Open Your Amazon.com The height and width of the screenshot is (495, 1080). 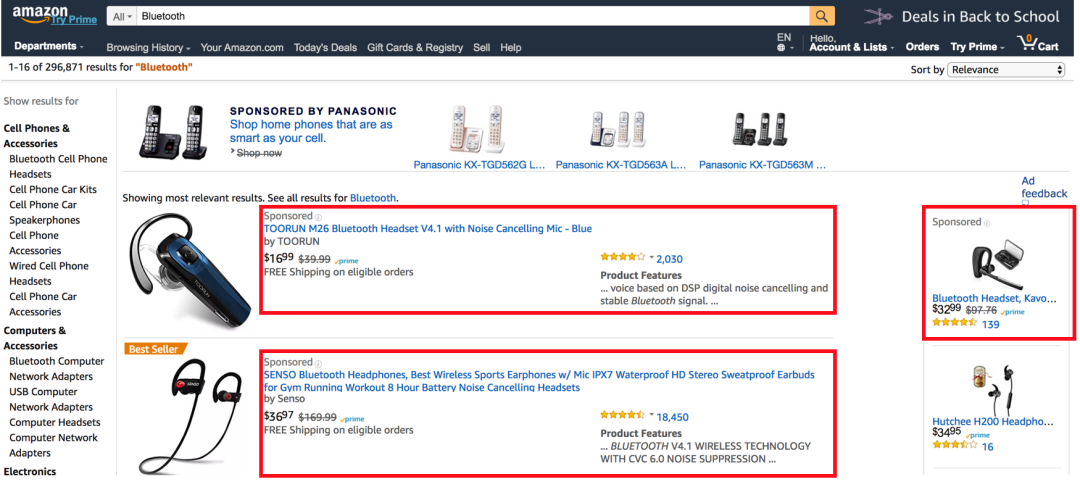[x=242, y=48]
